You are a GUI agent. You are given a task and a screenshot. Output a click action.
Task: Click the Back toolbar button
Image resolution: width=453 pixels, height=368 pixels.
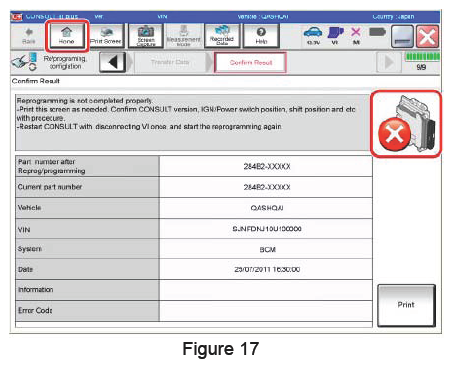coord(29,36)
